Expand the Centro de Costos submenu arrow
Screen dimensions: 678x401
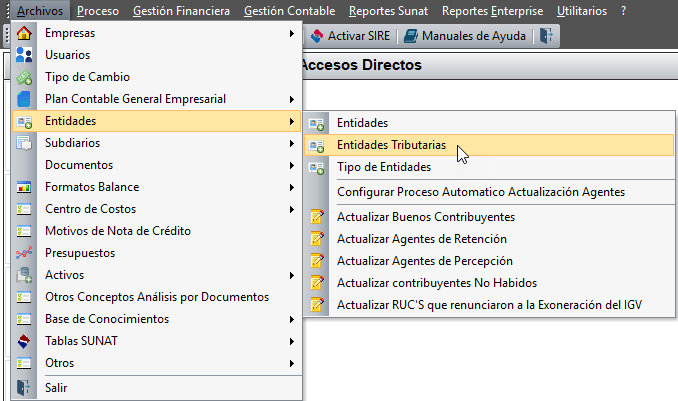coord(292,209)
